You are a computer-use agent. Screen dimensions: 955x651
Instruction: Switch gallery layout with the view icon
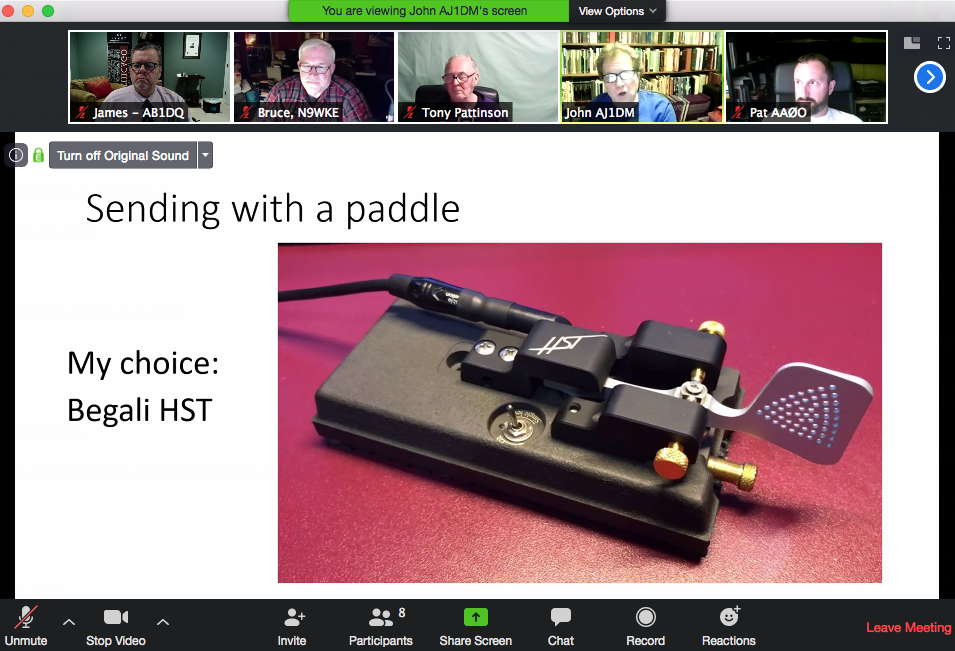(912, 43)
